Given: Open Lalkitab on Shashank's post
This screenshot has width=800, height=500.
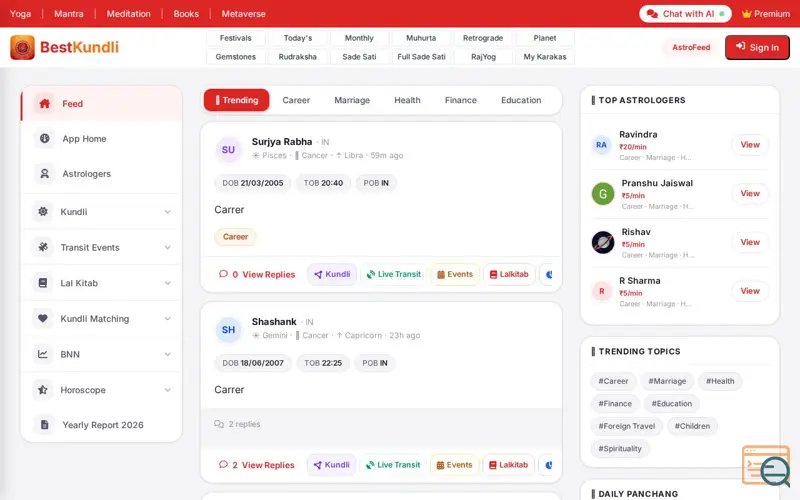Looking at the screenshot, I should click(x=508, y=465).
